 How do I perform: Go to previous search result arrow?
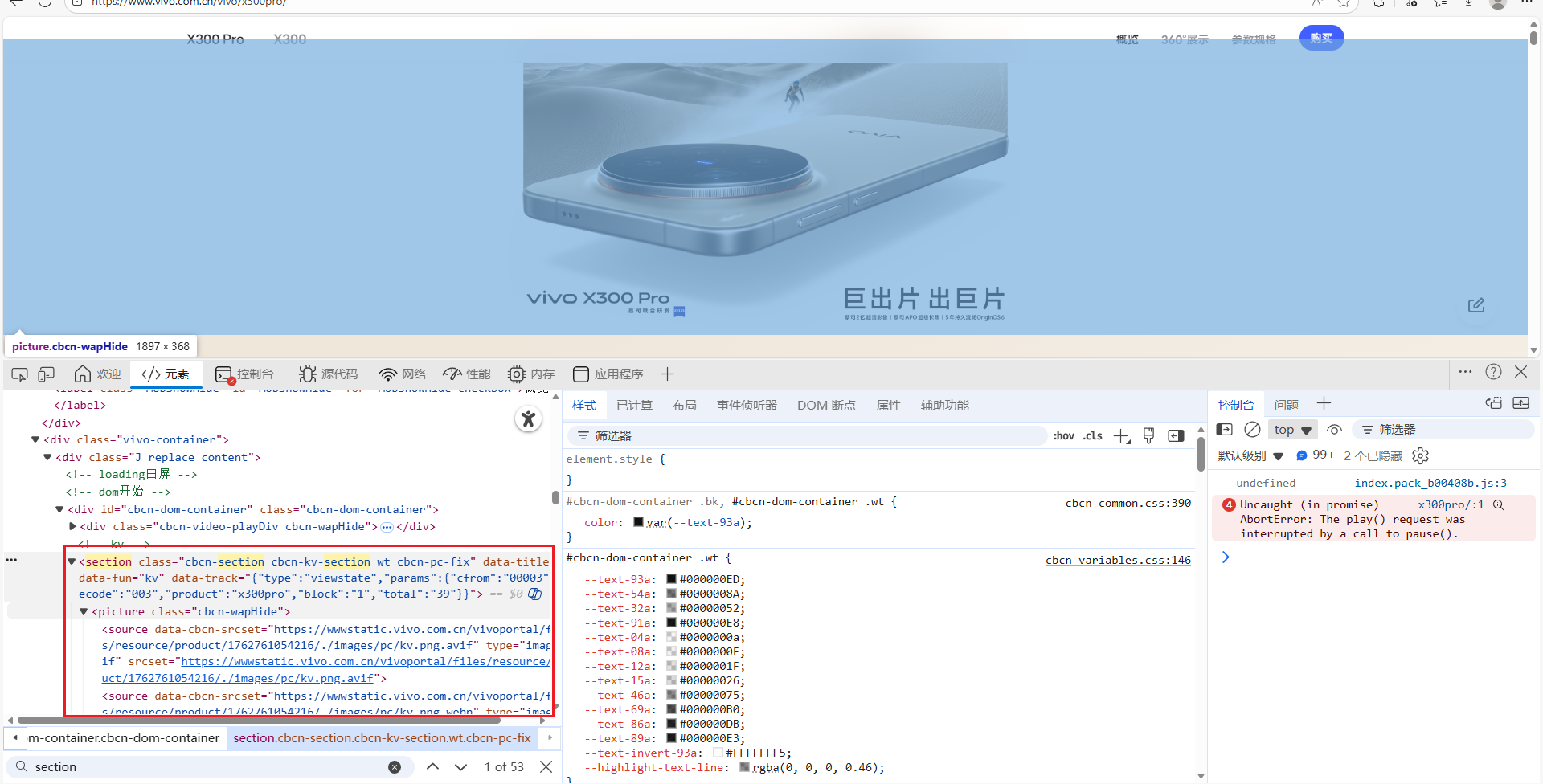click(432, 767)
